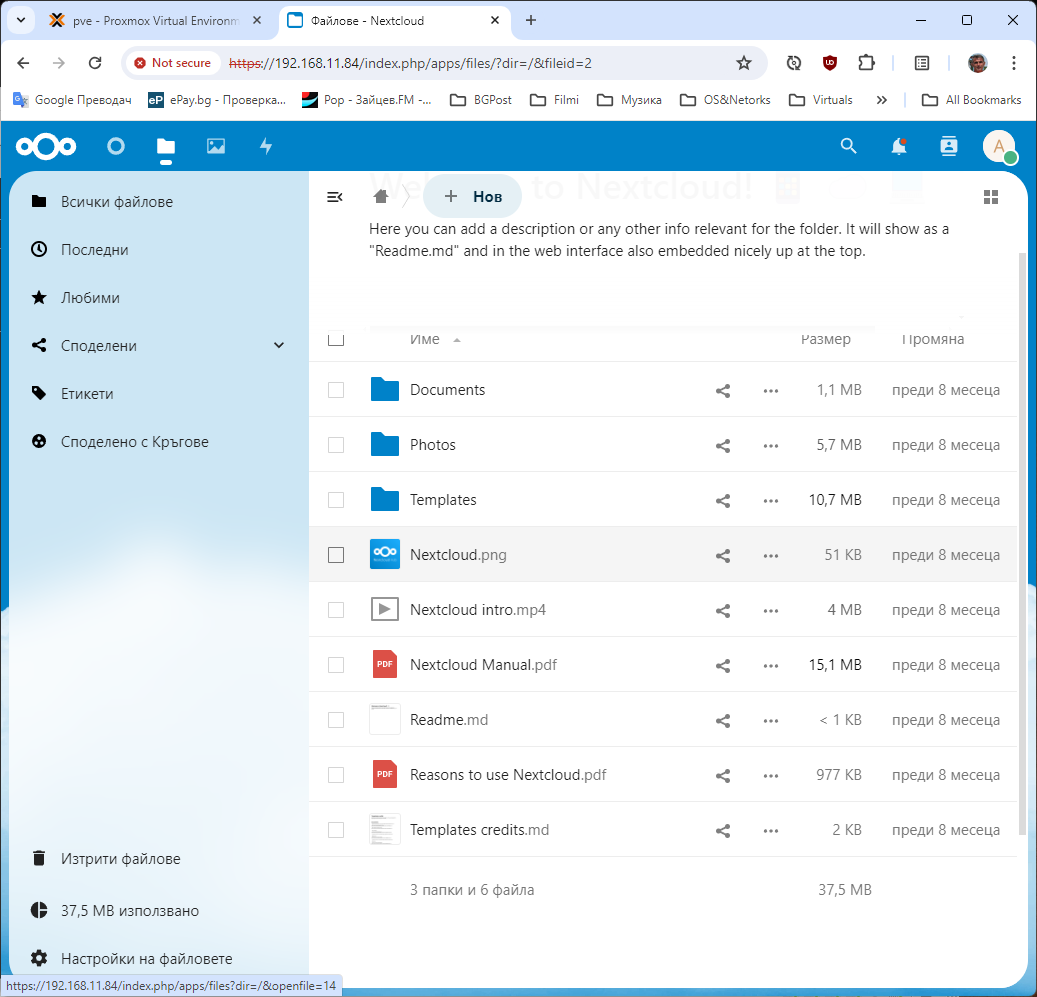This screenshot has height=997, width=1037.
Task: Check the Documents folder checkbox
Action: click(x=336, y=390)
